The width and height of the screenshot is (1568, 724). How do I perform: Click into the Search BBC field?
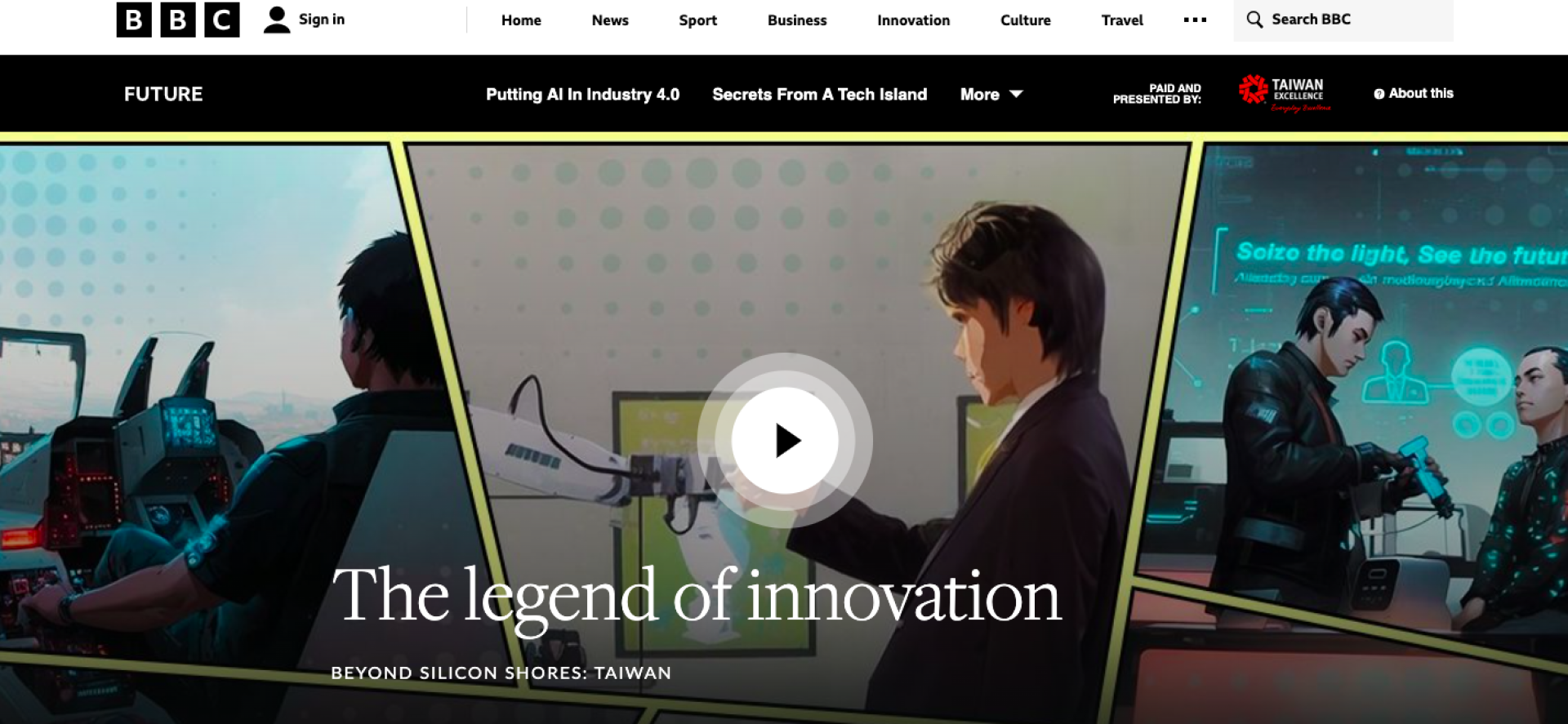(1343, 20)
